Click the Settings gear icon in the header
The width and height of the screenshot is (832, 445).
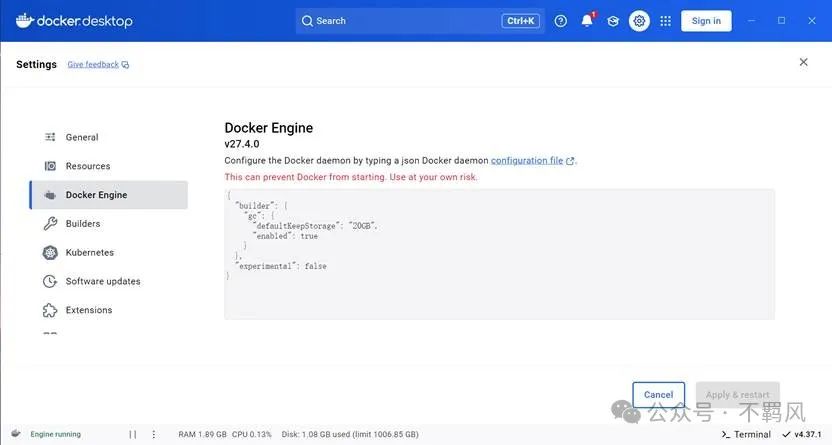(639, 21)
